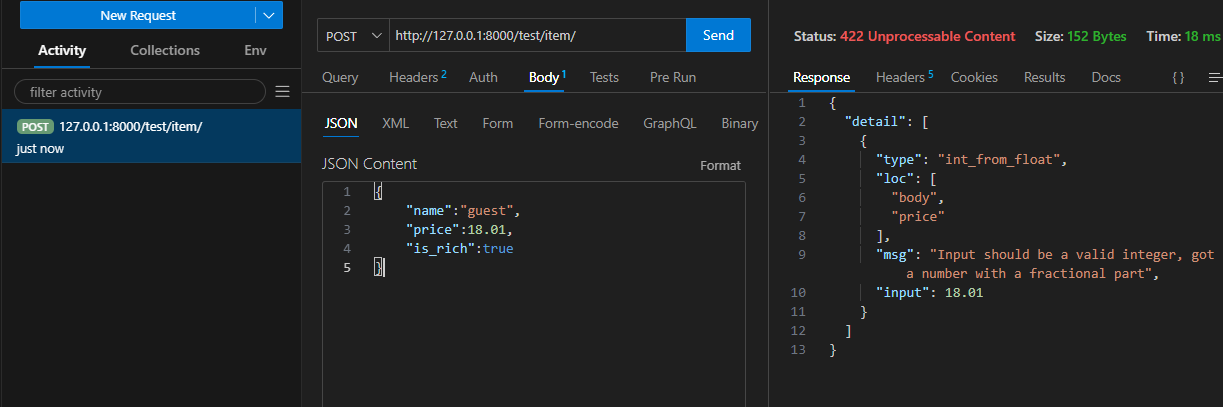Switch body type to Form-encode
Image resolution: width=1223 pixels, height=407 pixels.
point(578,124)
